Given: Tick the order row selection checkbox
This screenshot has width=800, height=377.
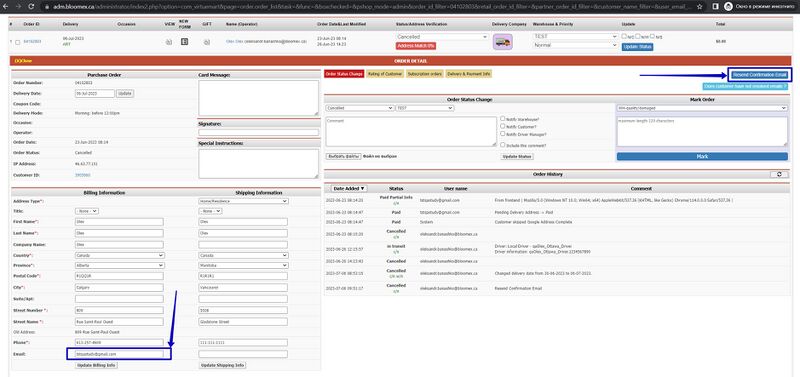Looking at the screenshot, I should pyautogui.click(x=17, y=42).
